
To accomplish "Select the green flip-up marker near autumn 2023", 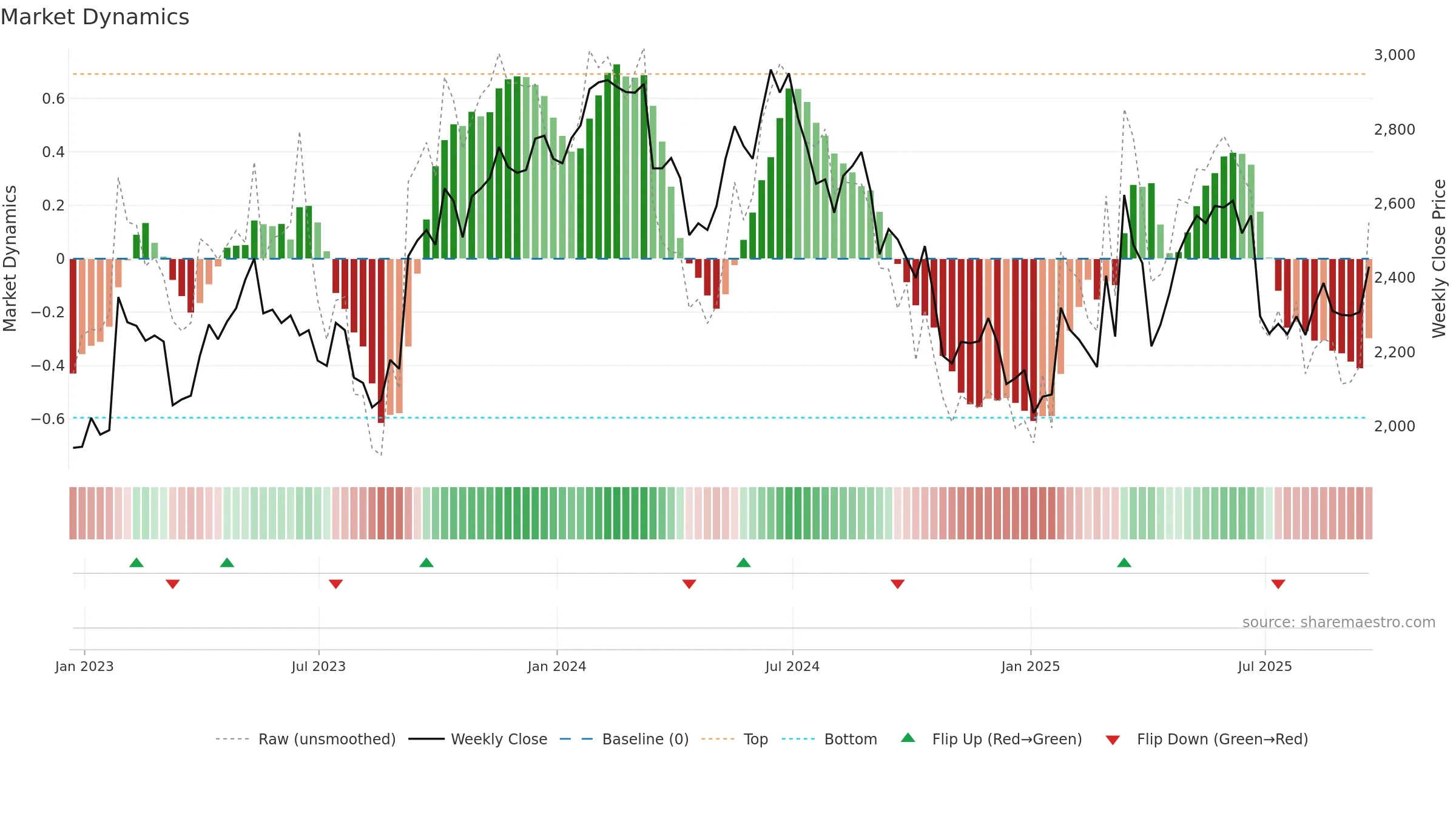I will coord(426,562).
